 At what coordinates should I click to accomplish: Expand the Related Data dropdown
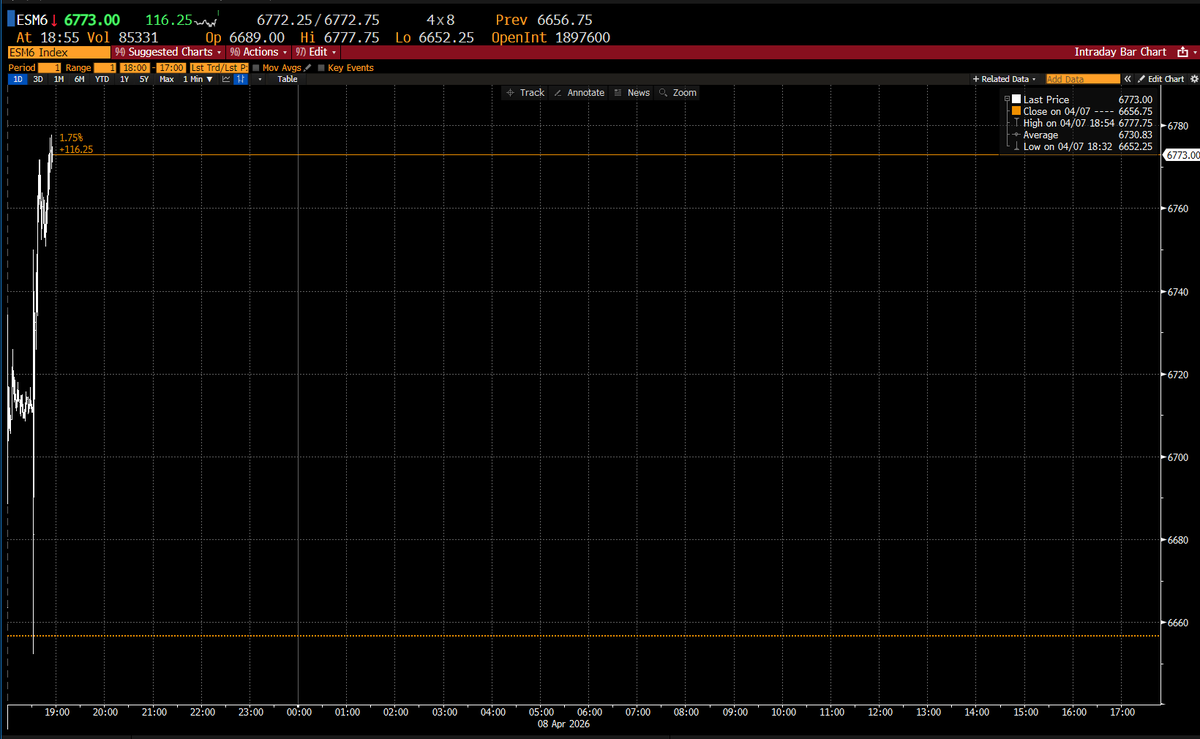tap(1006, 79)
